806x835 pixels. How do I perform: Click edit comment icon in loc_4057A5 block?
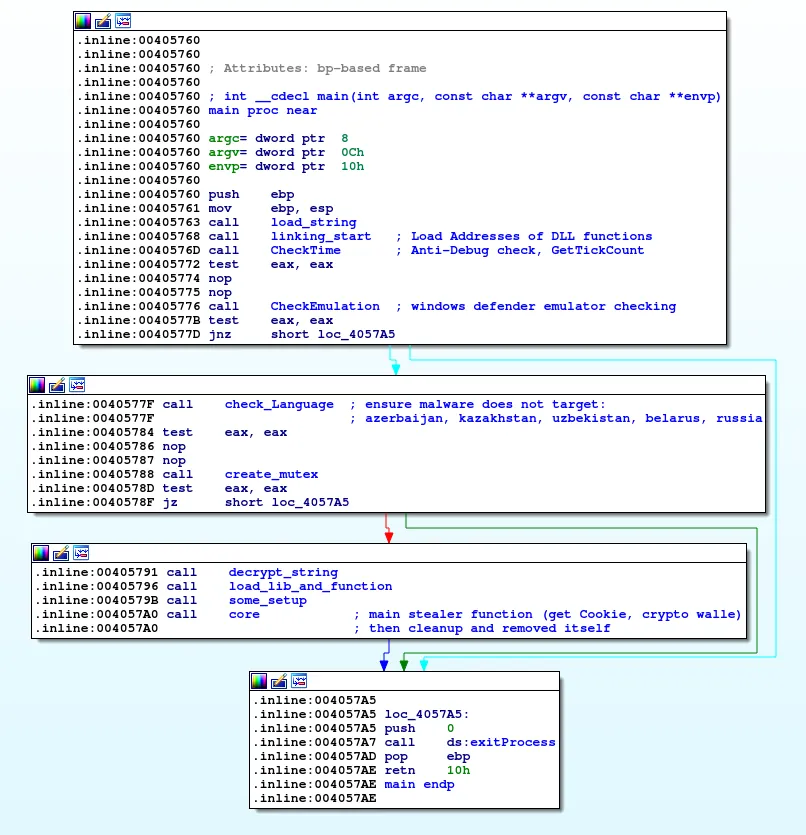pos(279,681)
